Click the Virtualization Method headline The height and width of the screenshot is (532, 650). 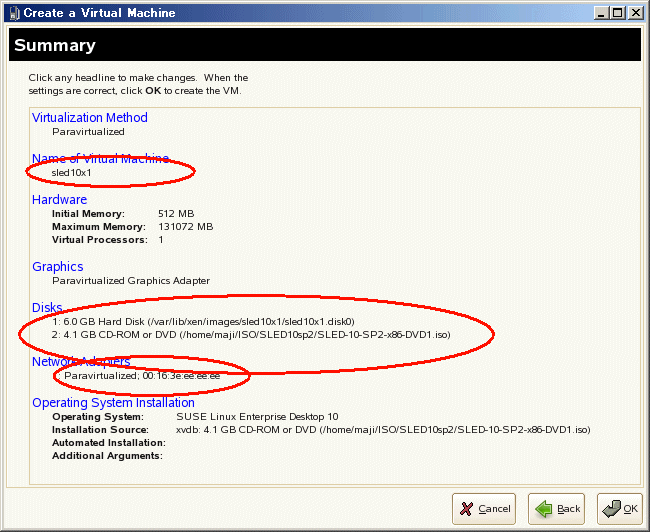pyautogui.click(x=90, y=118)
